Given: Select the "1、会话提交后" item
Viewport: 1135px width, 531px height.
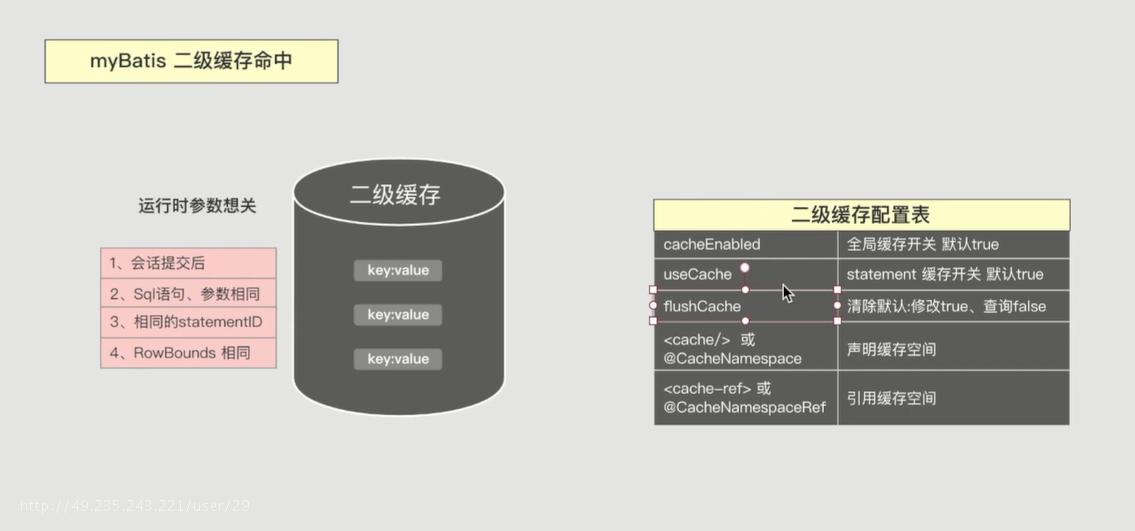Looking at the screenshot, I should (x=188, y=263).
